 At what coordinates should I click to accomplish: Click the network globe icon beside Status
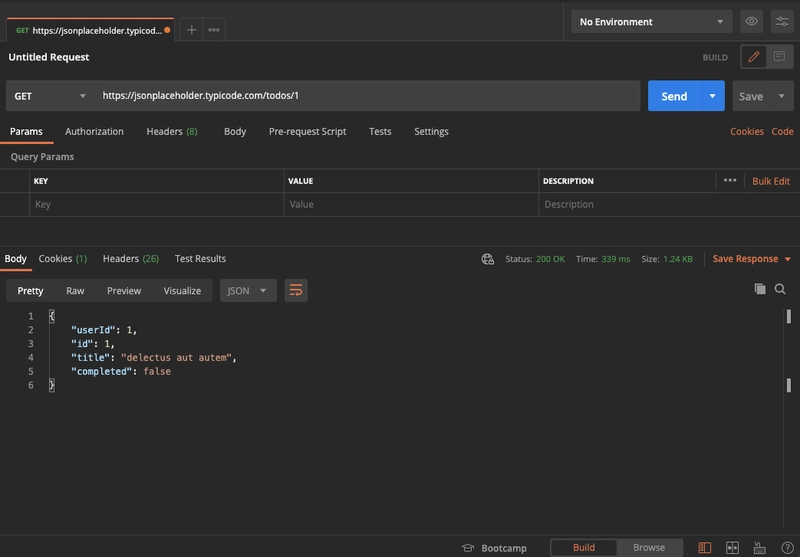point(488,259)
